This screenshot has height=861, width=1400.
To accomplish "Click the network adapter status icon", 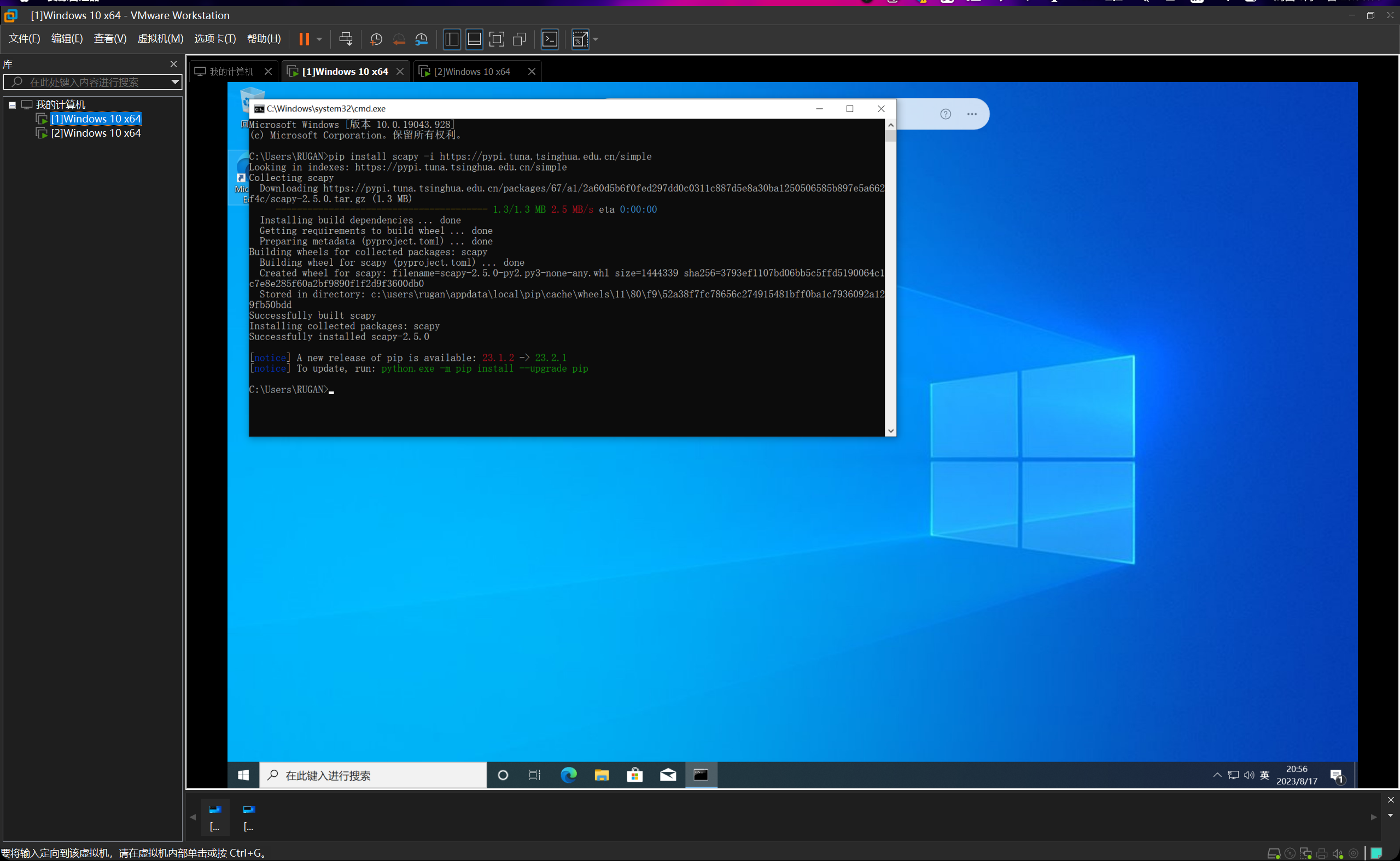I will click(x=1306, y=853).
